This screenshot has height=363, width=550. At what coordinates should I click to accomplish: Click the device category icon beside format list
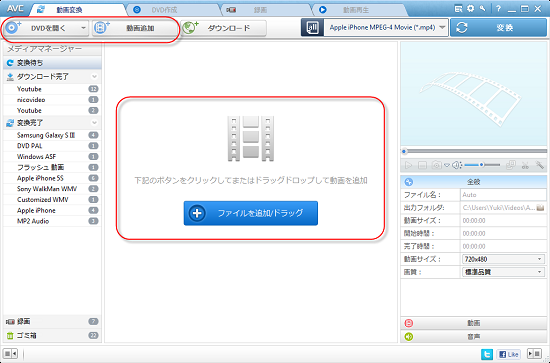[312, 27]
